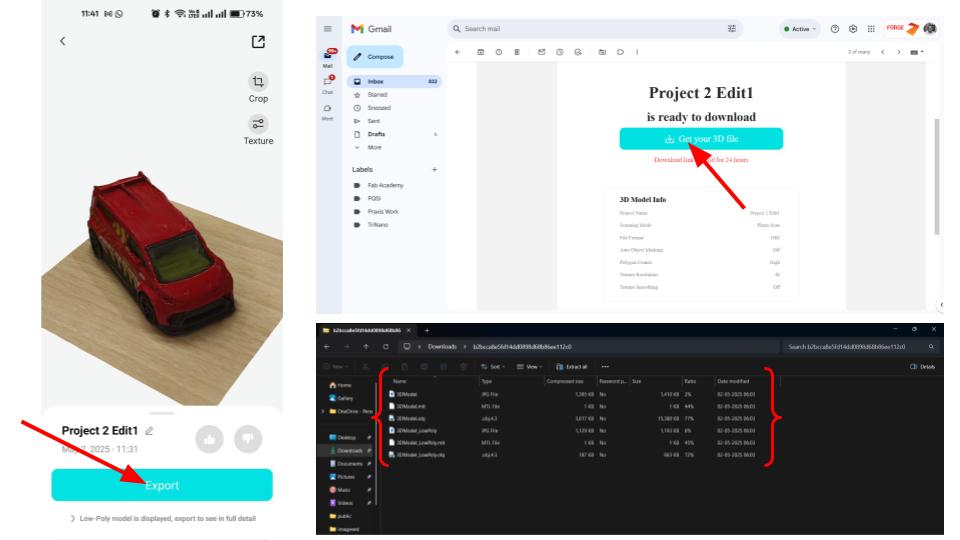This screenshot has height=540, width=960.
Task: Click the Gmail message vertical scrollbar
Action: tap(937, 176)
